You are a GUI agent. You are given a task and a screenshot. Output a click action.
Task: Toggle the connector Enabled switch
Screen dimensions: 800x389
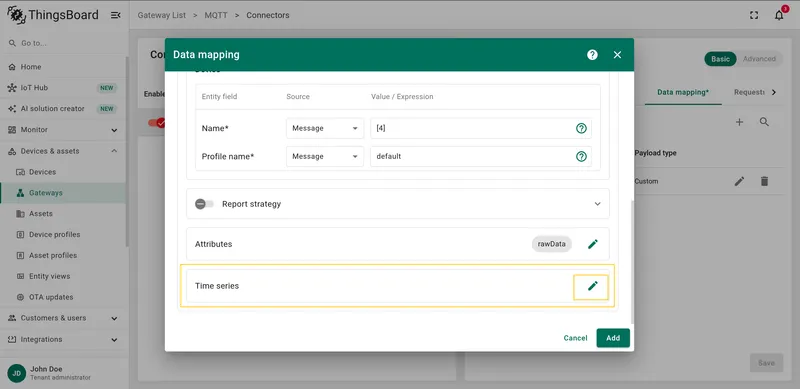(156, 123)
